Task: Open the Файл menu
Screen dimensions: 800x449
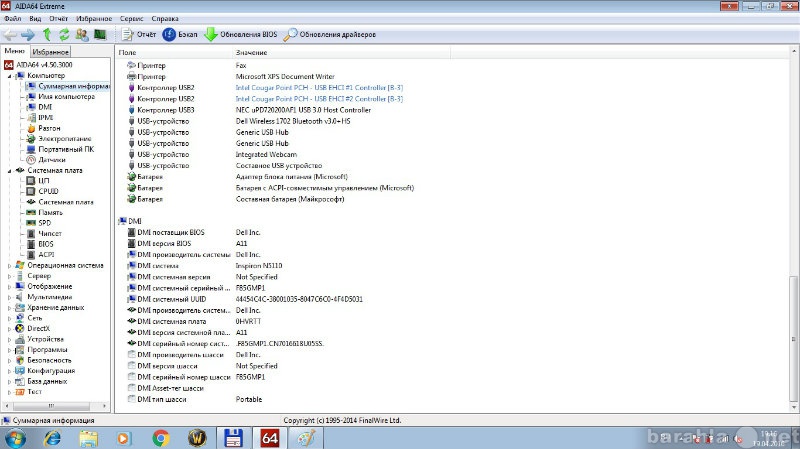Action: point(13,18)
